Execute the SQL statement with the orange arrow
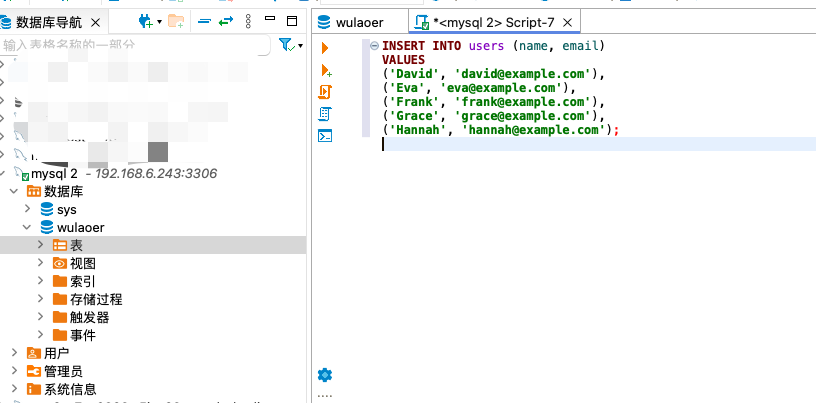The image size is (816, 403). tap(324, 48)
